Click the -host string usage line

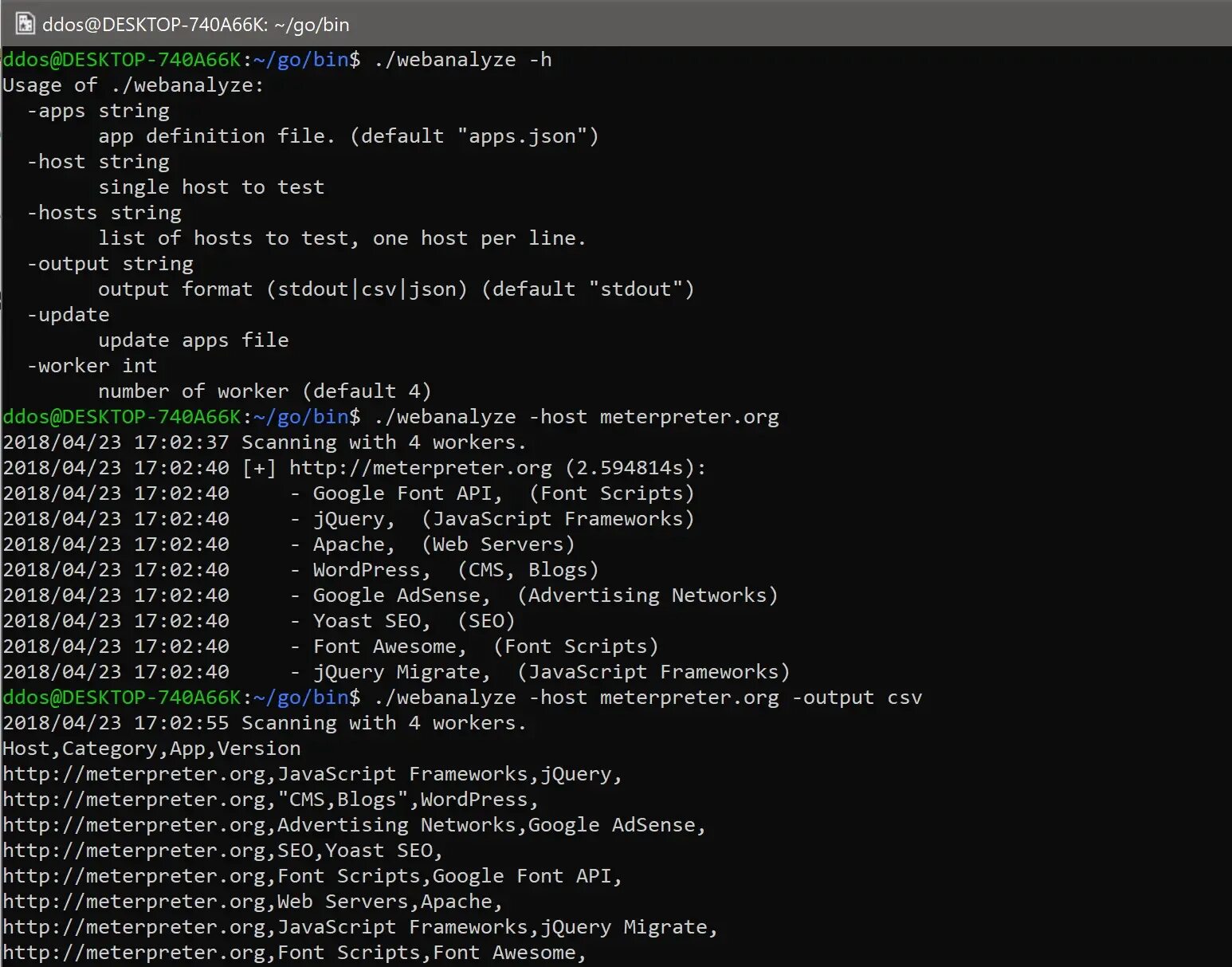pos(97,161)
